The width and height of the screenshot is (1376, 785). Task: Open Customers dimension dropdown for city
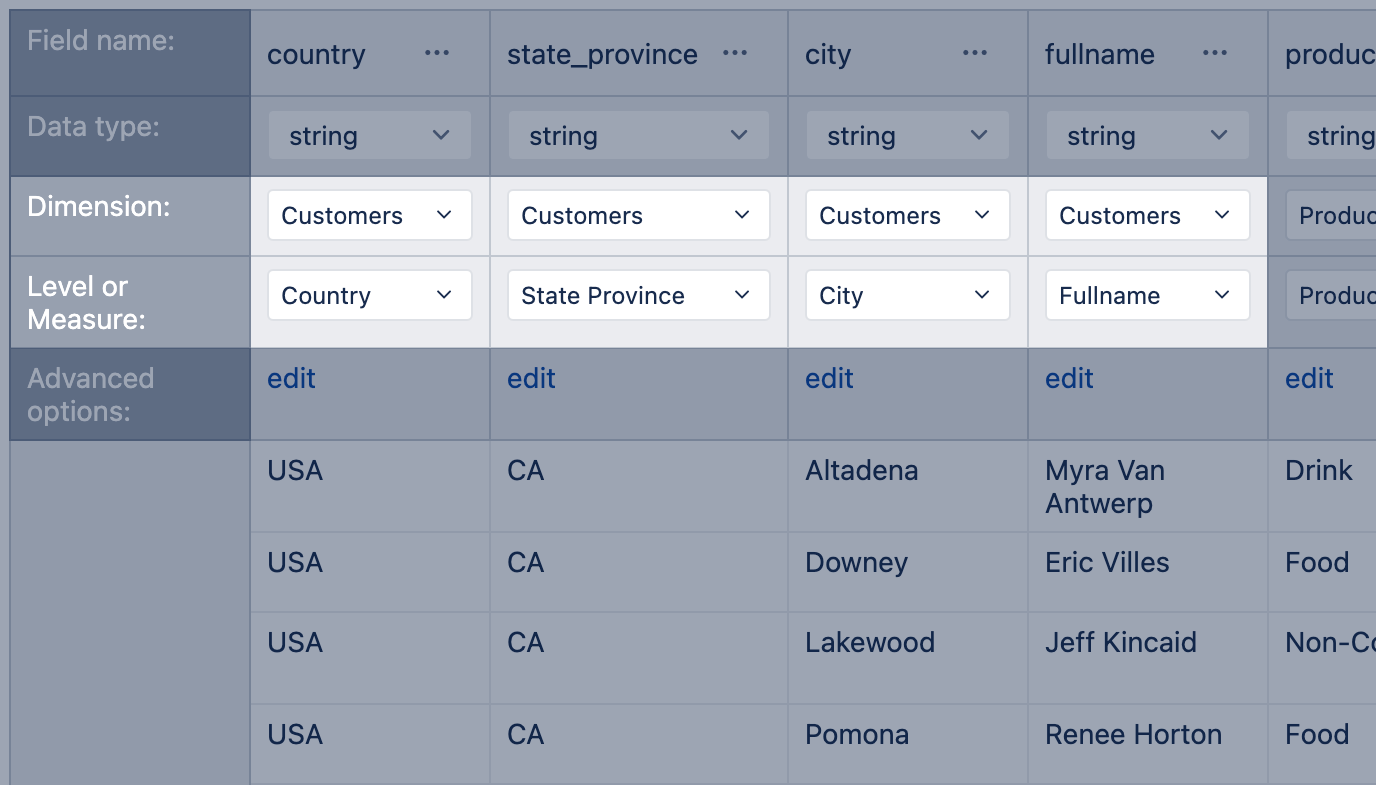[x=907, y=216]
